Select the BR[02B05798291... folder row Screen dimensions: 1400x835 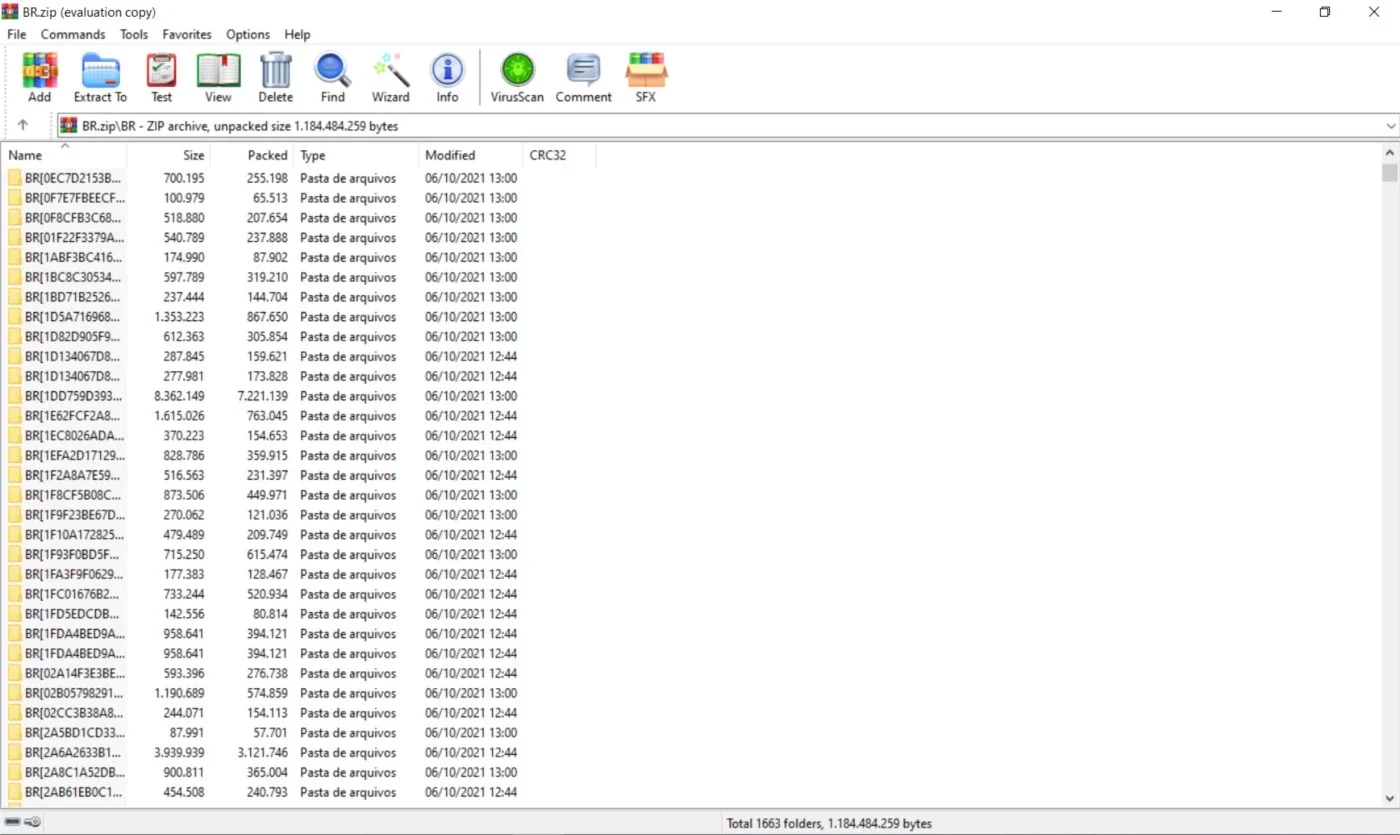(262, 693)
